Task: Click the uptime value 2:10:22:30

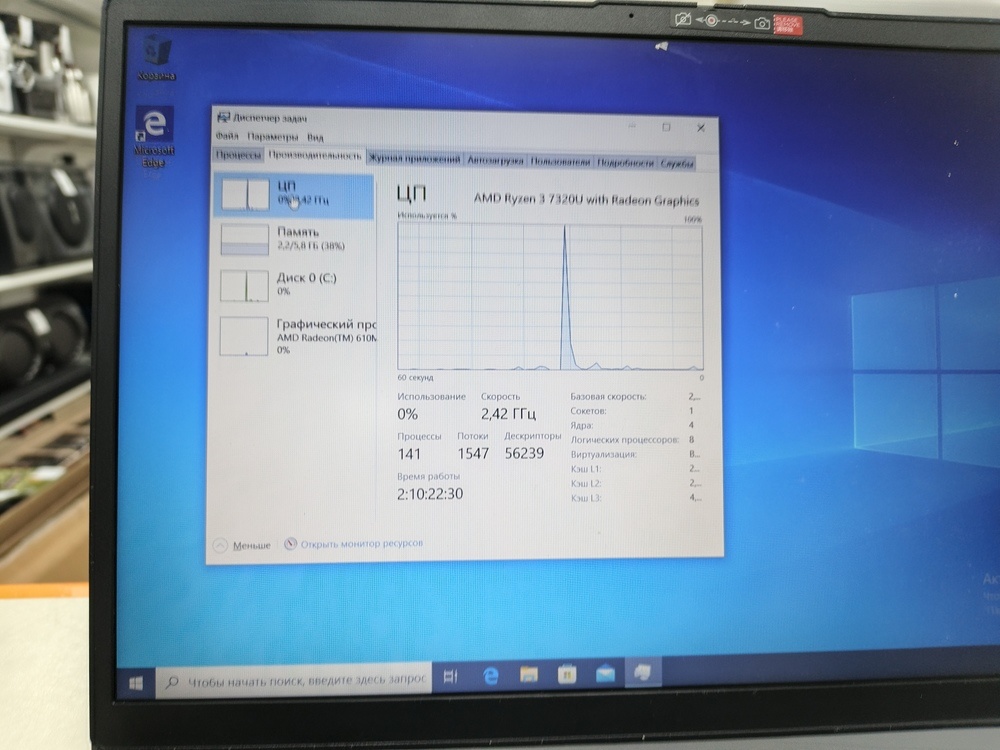Action: click(430, 494)
